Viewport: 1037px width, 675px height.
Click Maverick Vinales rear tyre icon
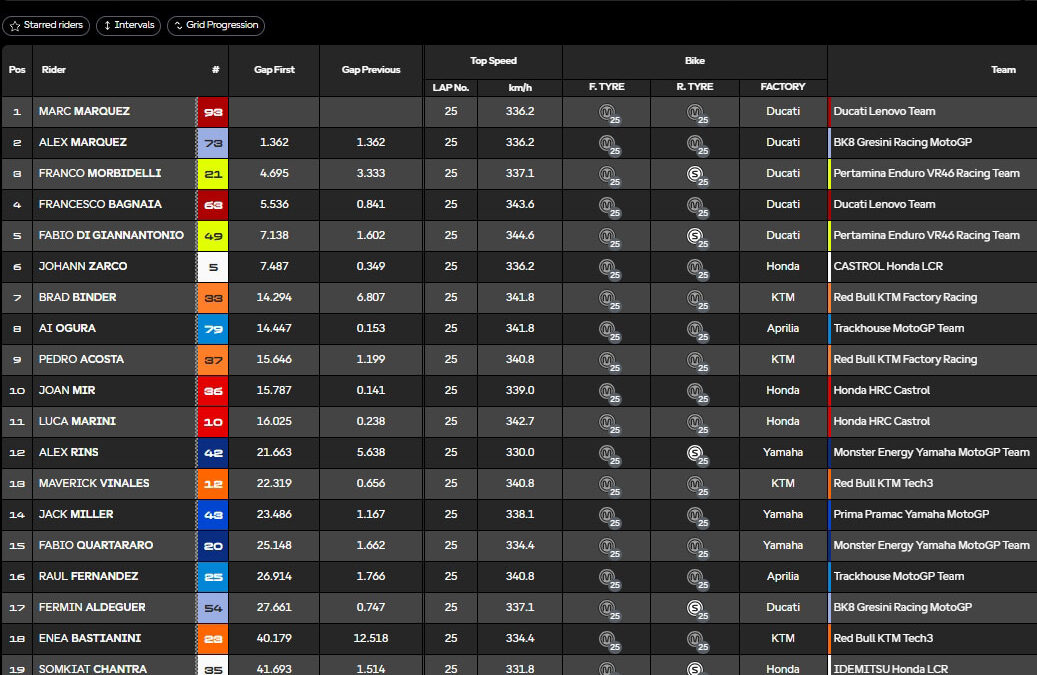coord(696,485)
